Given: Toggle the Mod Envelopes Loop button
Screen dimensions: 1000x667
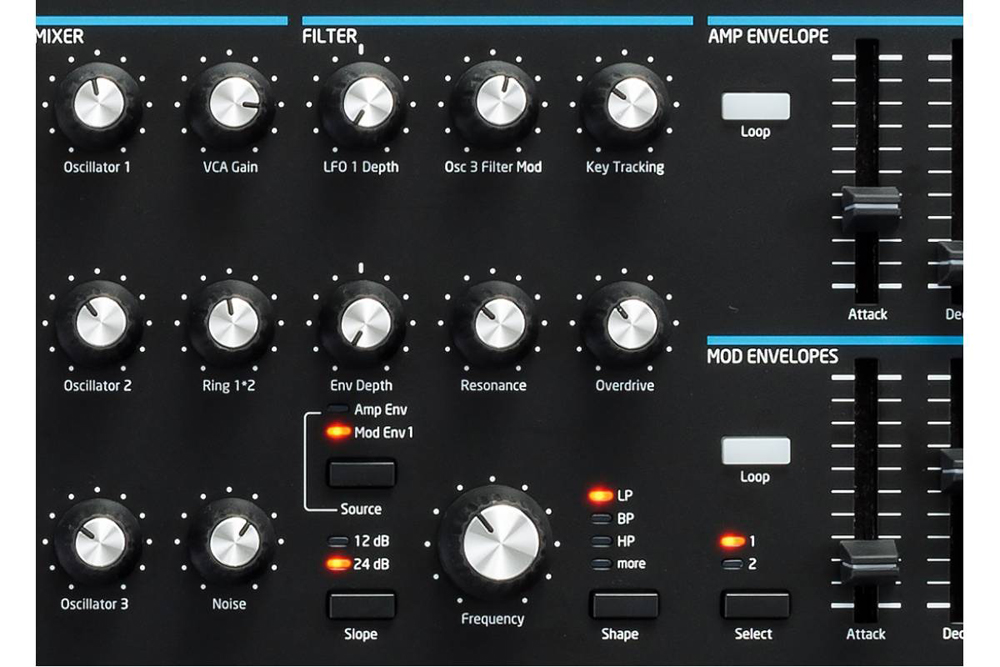Looking at the screenshot, I should [755, 451].
